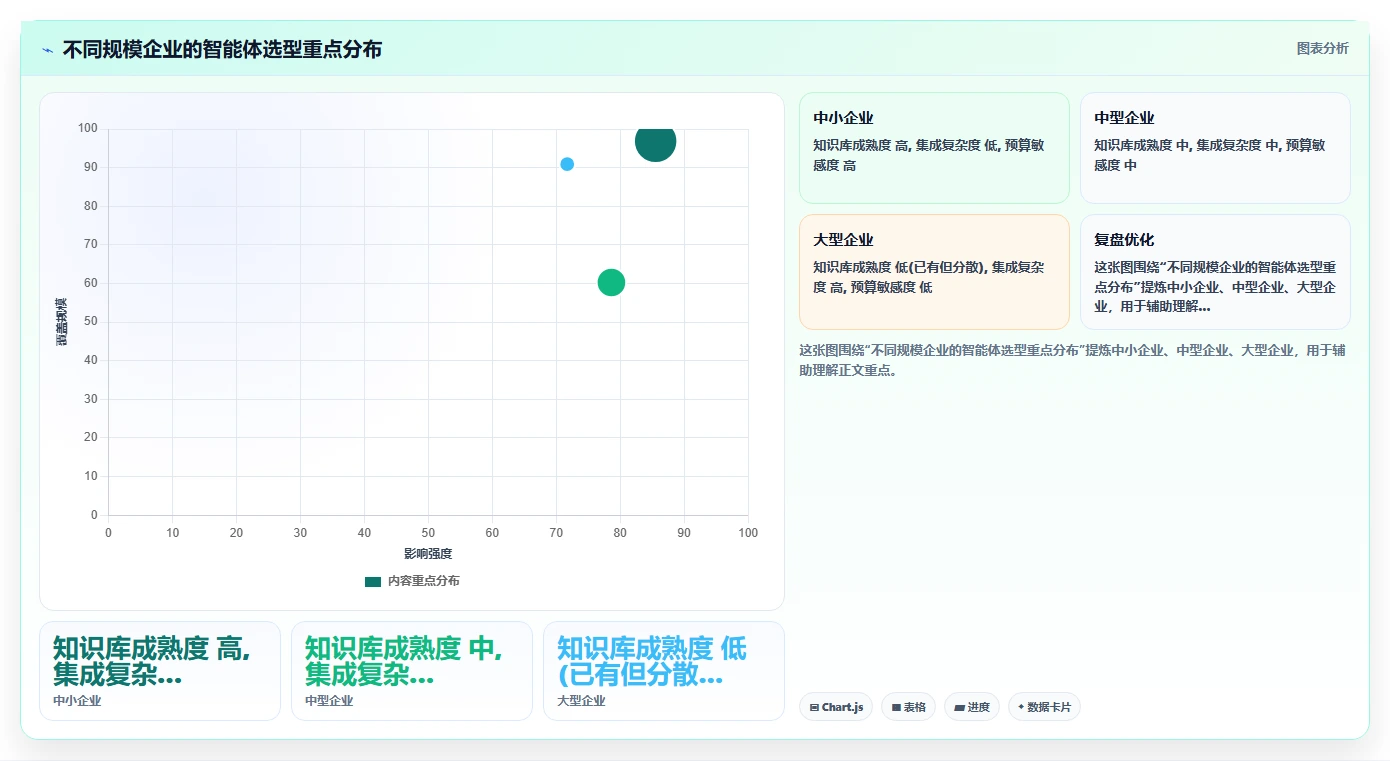Image resolution: width=1390 pixels, height=761 pixels.
Task: Click the 大型企业 stat card blue headline
Action: point(652,661)
